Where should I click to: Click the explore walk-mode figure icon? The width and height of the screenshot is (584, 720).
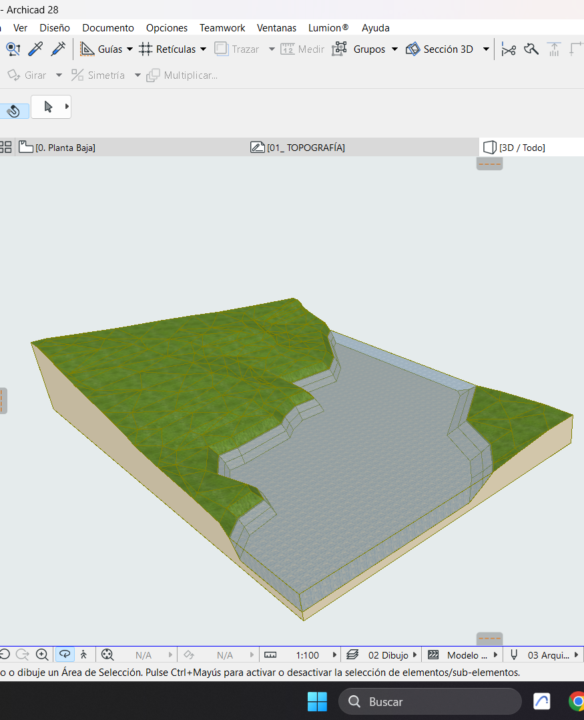[x=84, y=654]
